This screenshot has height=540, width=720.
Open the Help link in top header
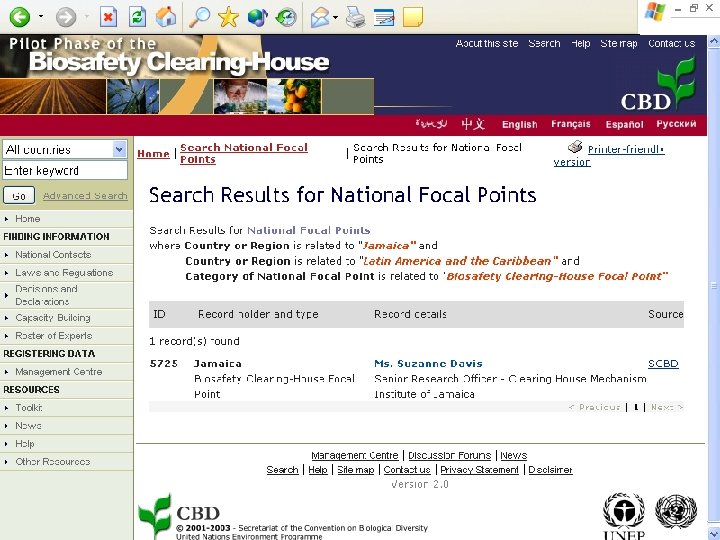(x=580, y=44)
